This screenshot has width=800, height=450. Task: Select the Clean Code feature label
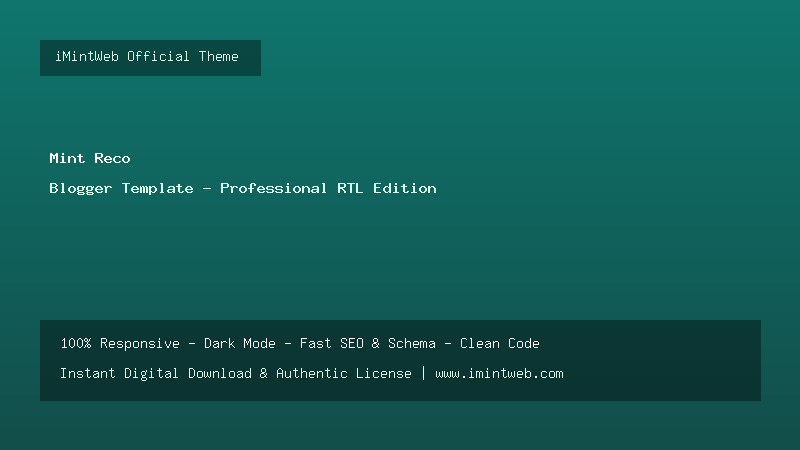(x=499, y=343)
